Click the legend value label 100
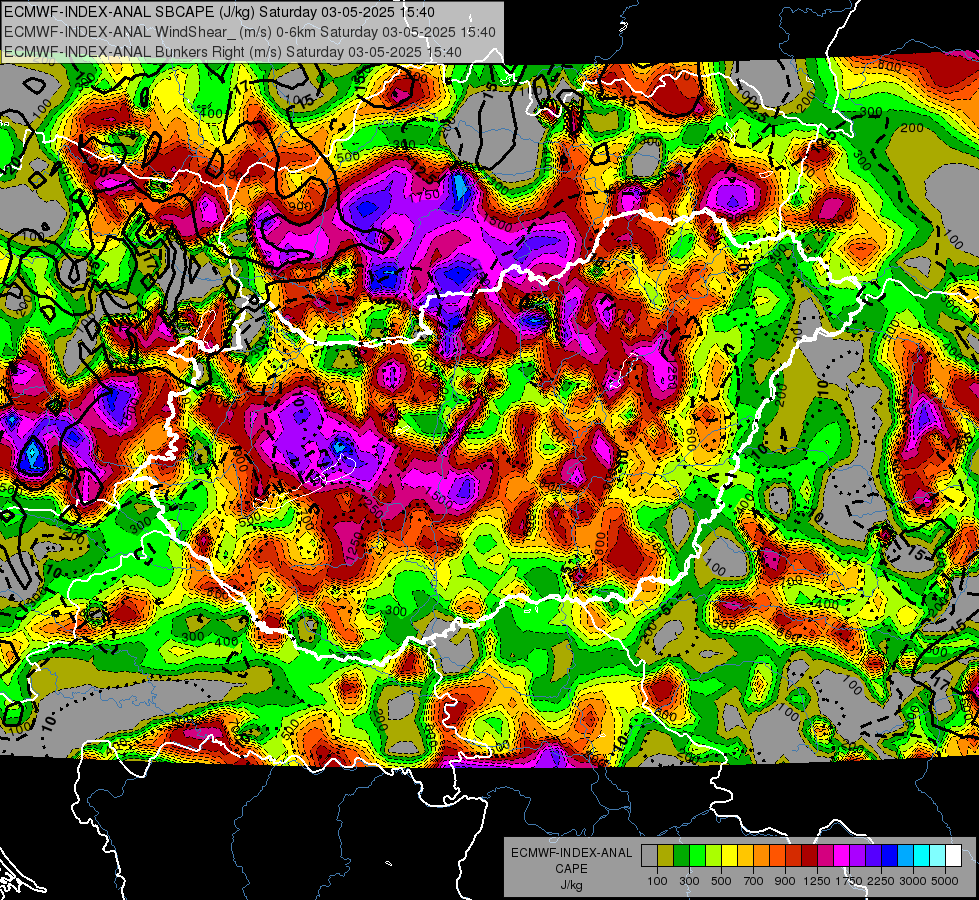The image size is (979, 900). (x=657, y=881)
